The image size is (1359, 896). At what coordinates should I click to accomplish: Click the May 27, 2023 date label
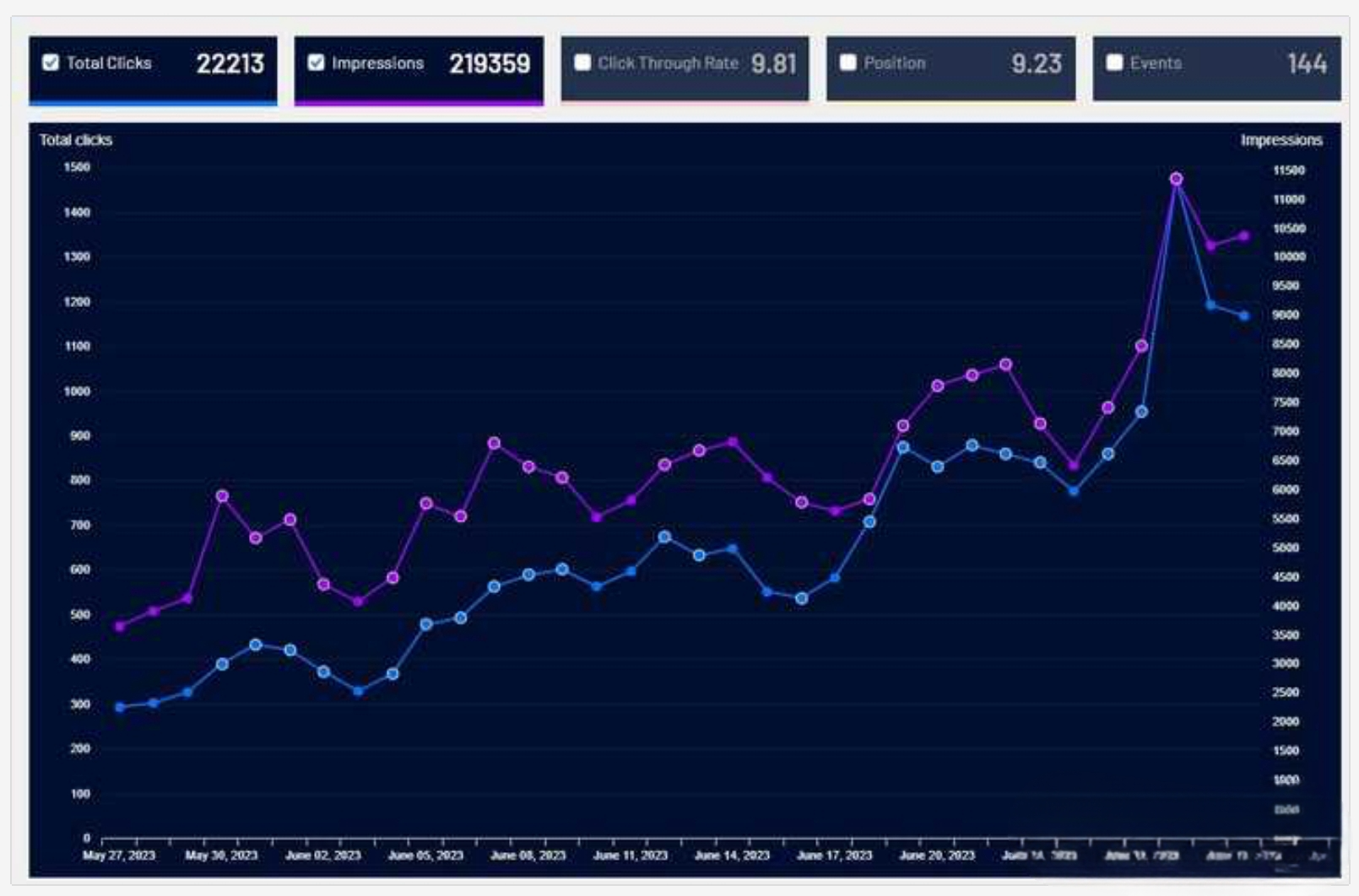pos(119,856)
